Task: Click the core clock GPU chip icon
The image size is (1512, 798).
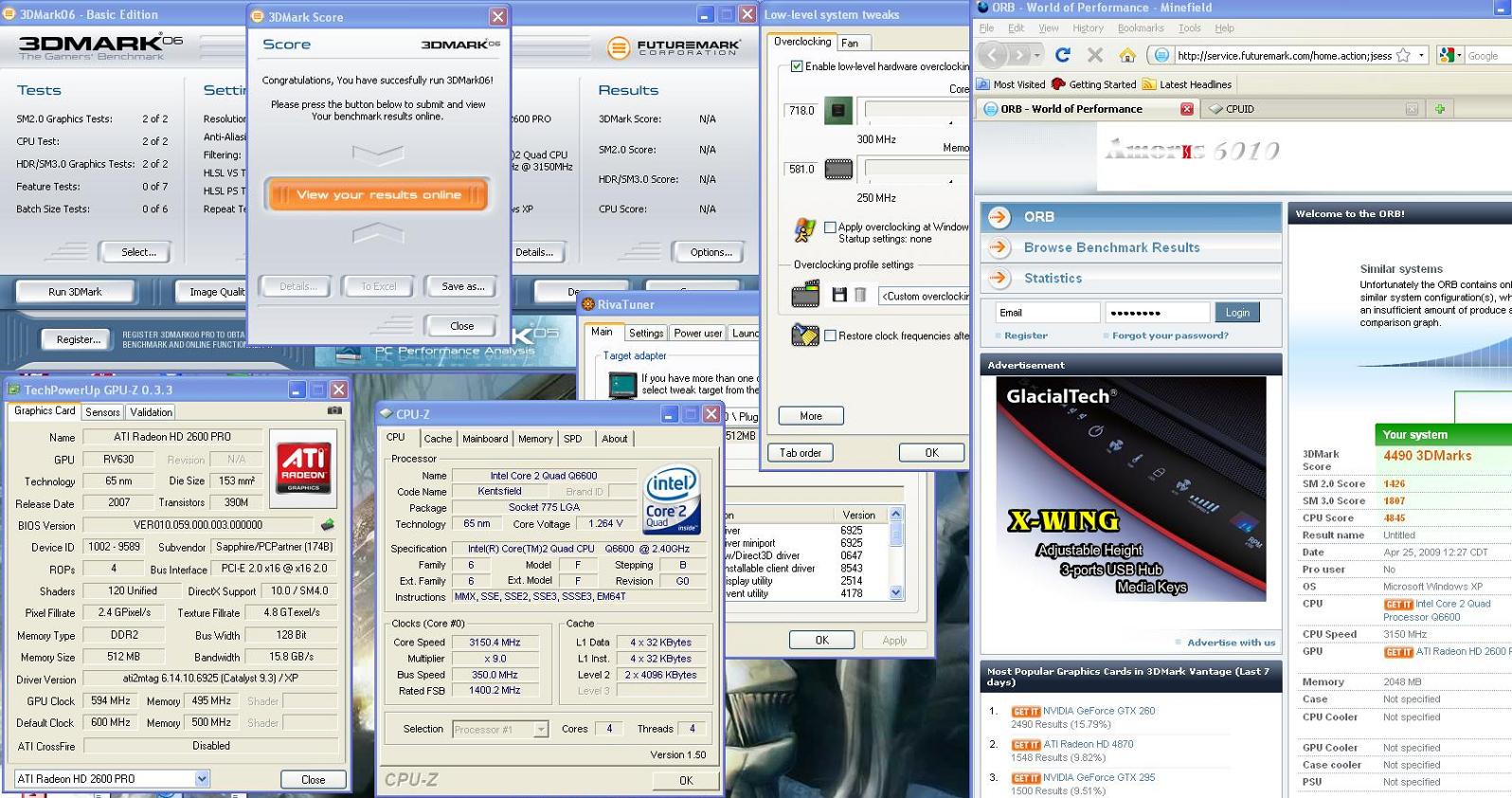Action: tap(838, 111)
